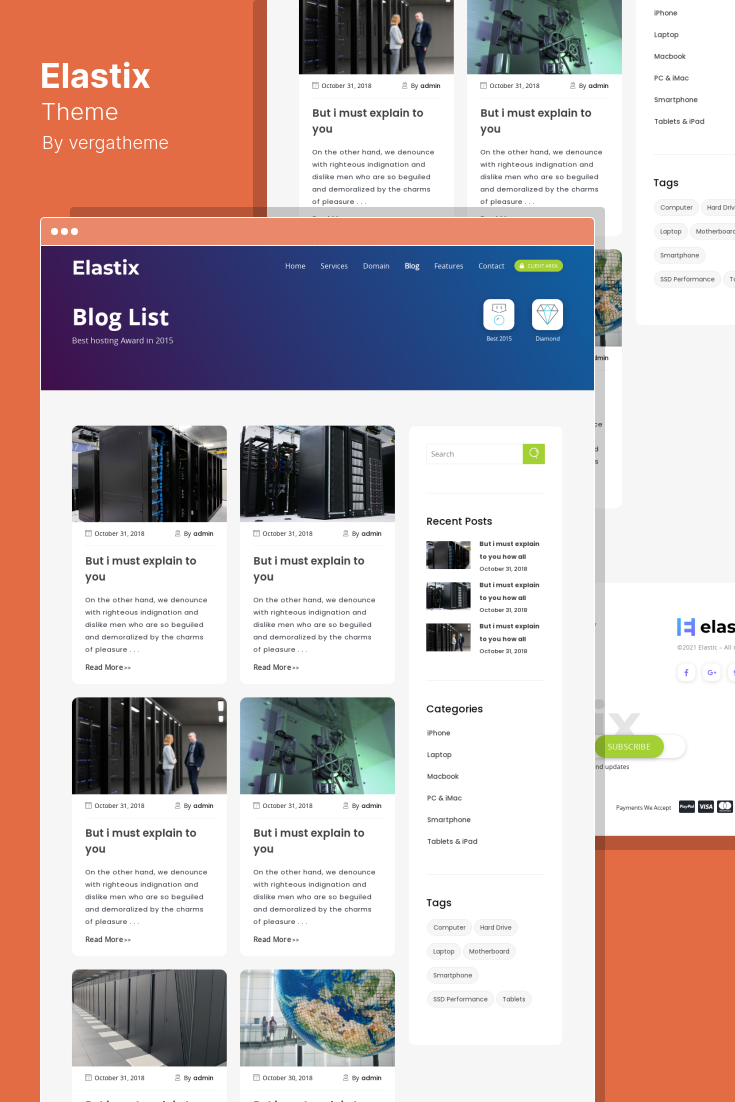Open the Best 2015 award icon
The image size is (735, 1102).
click(499, 314)
